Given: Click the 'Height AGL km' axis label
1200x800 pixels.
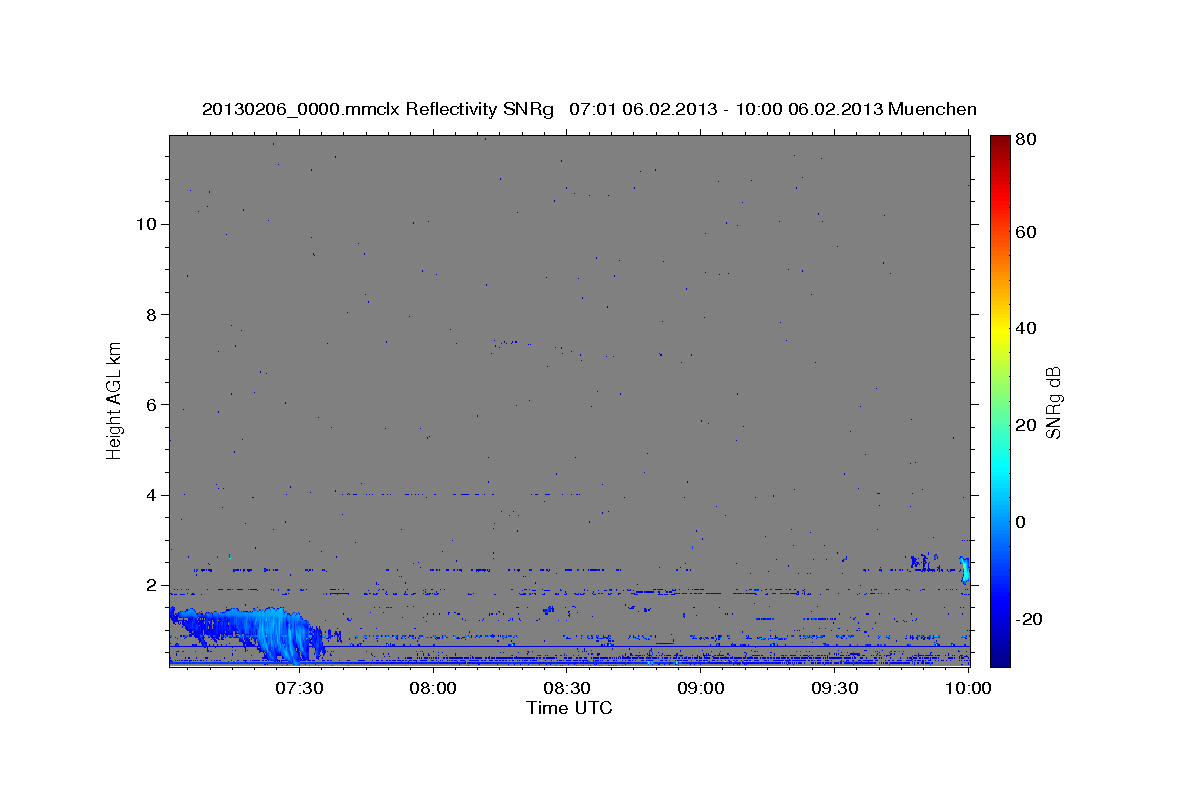Looking at the screenshot, I should pyautogui.click(x=114, y=399).
